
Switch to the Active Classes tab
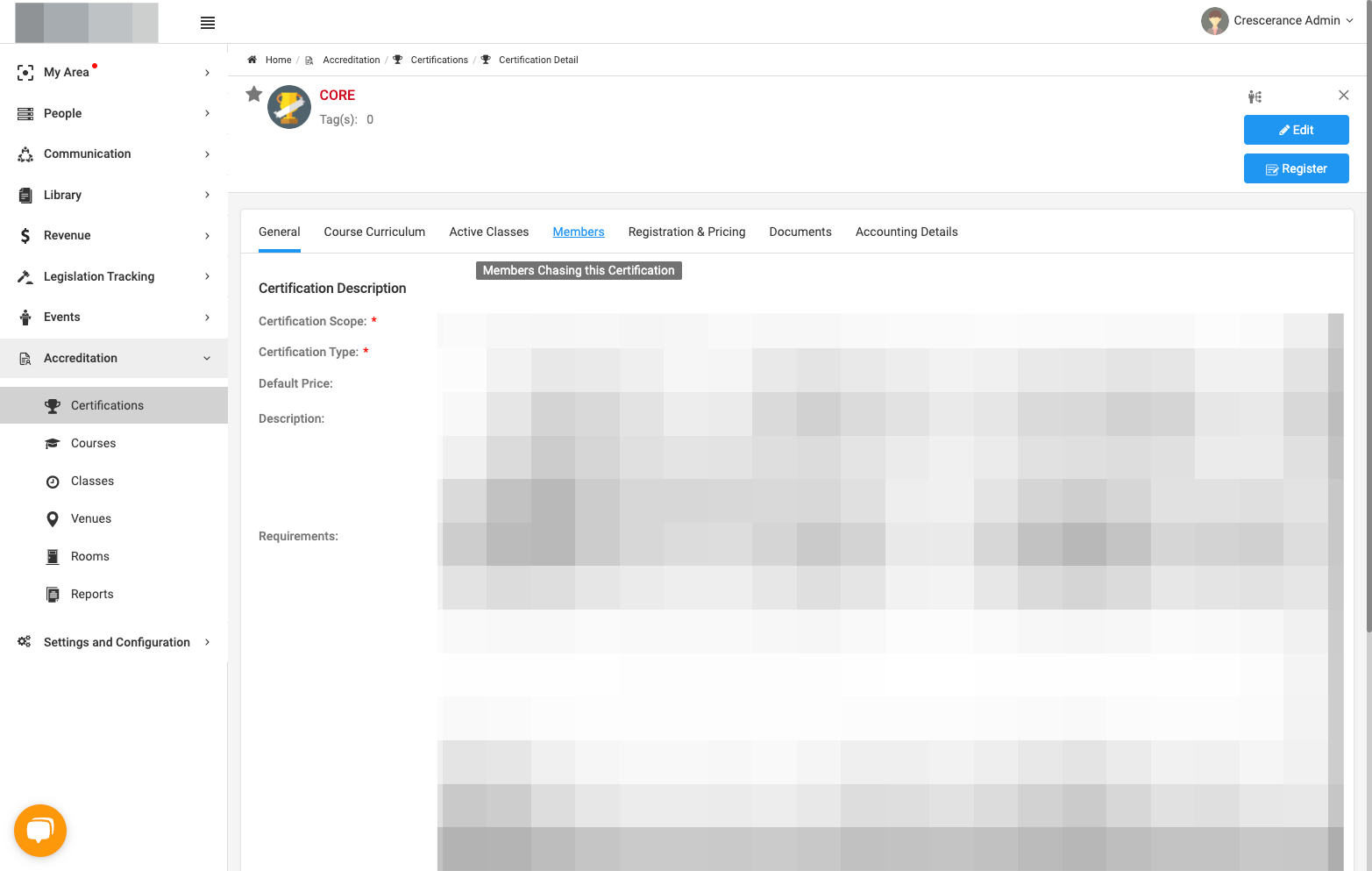[x=489, y=232]
